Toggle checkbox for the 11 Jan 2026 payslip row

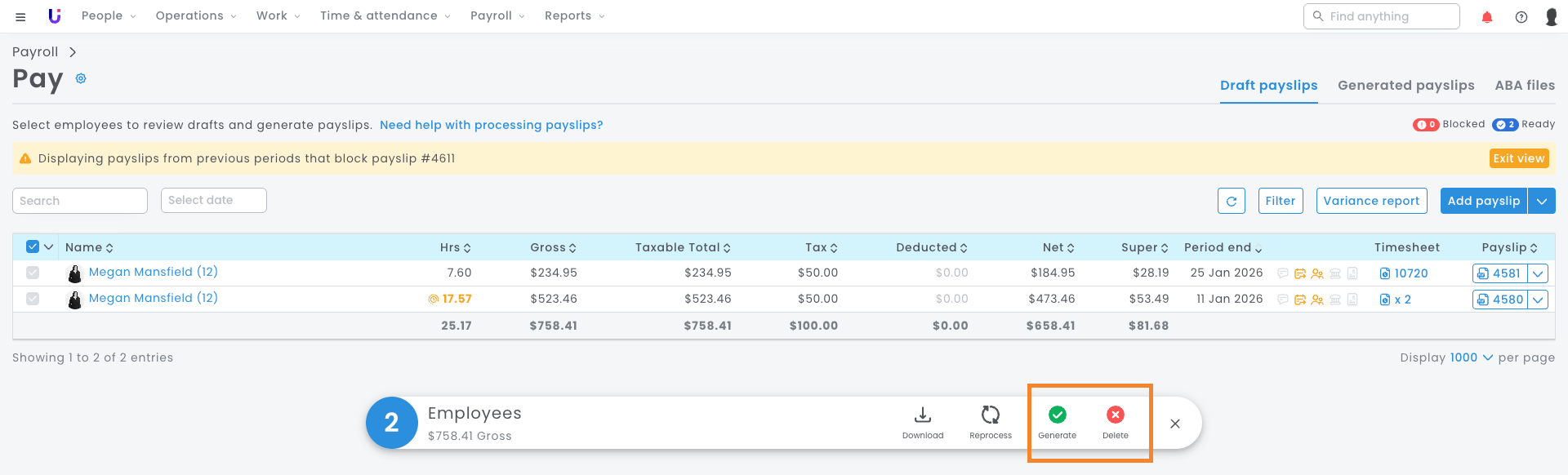[33, 299]
